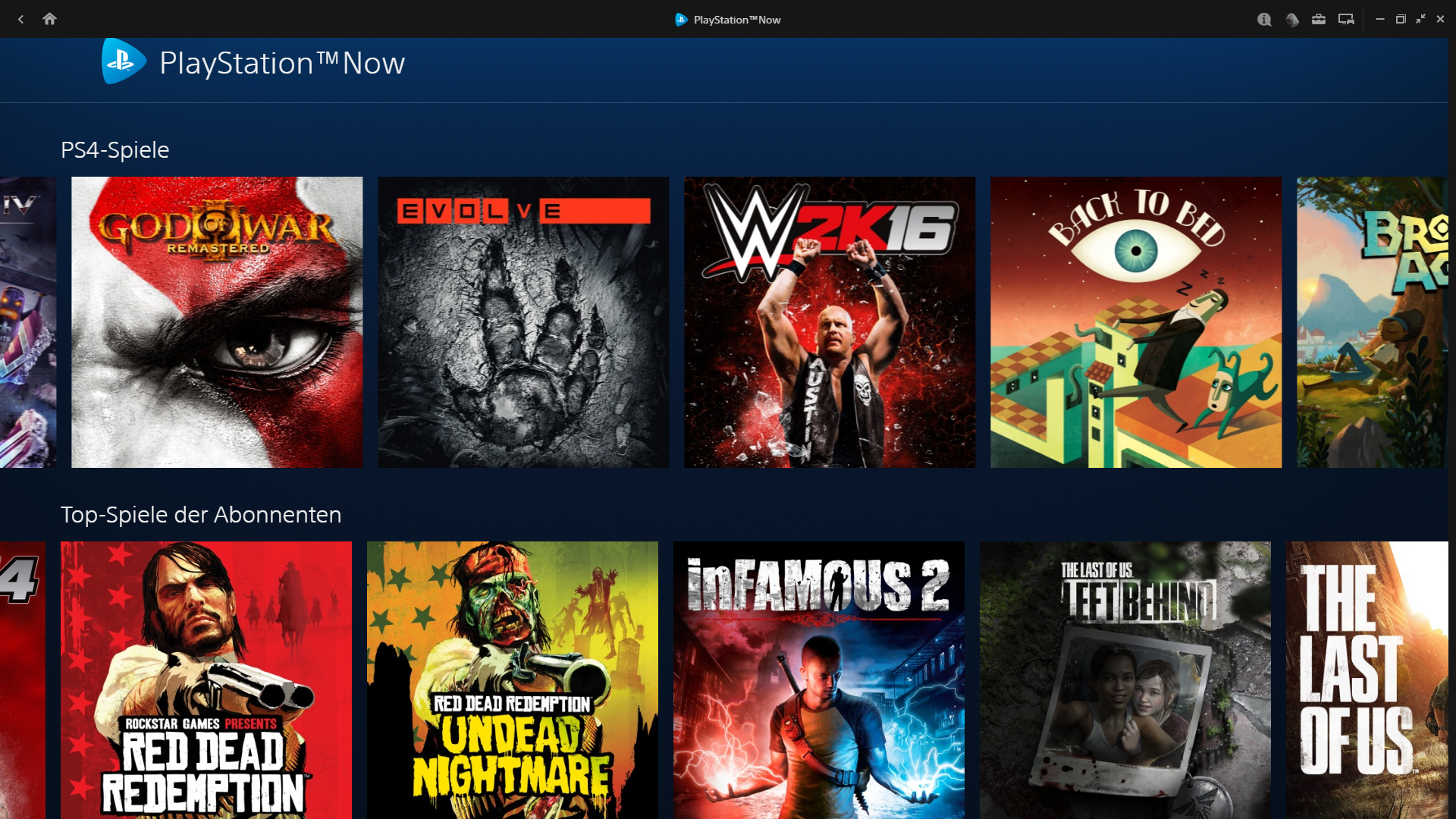
Task: Open God of War III Remastered
Action: tap(217, 322)
